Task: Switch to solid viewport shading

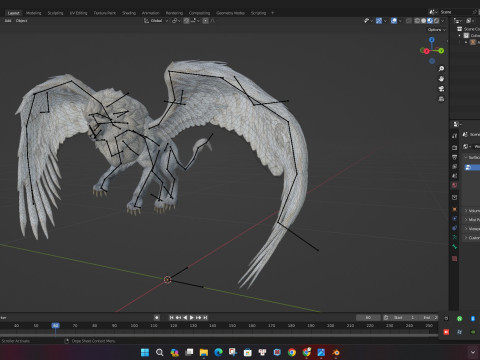Action: pos(423,21)
